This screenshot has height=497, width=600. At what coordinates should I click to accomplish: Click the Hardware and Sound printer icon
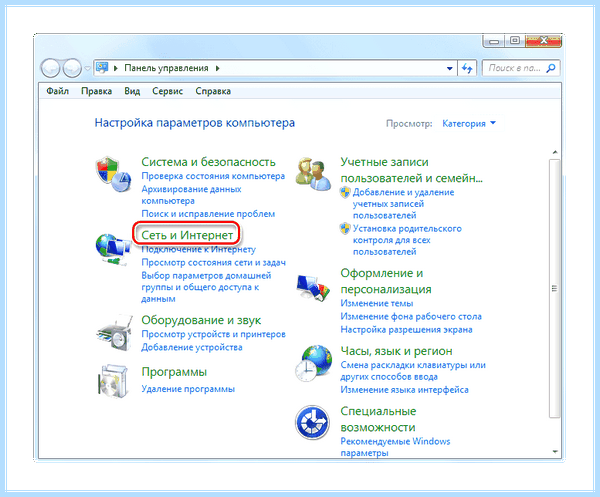[x=114, y=332]
